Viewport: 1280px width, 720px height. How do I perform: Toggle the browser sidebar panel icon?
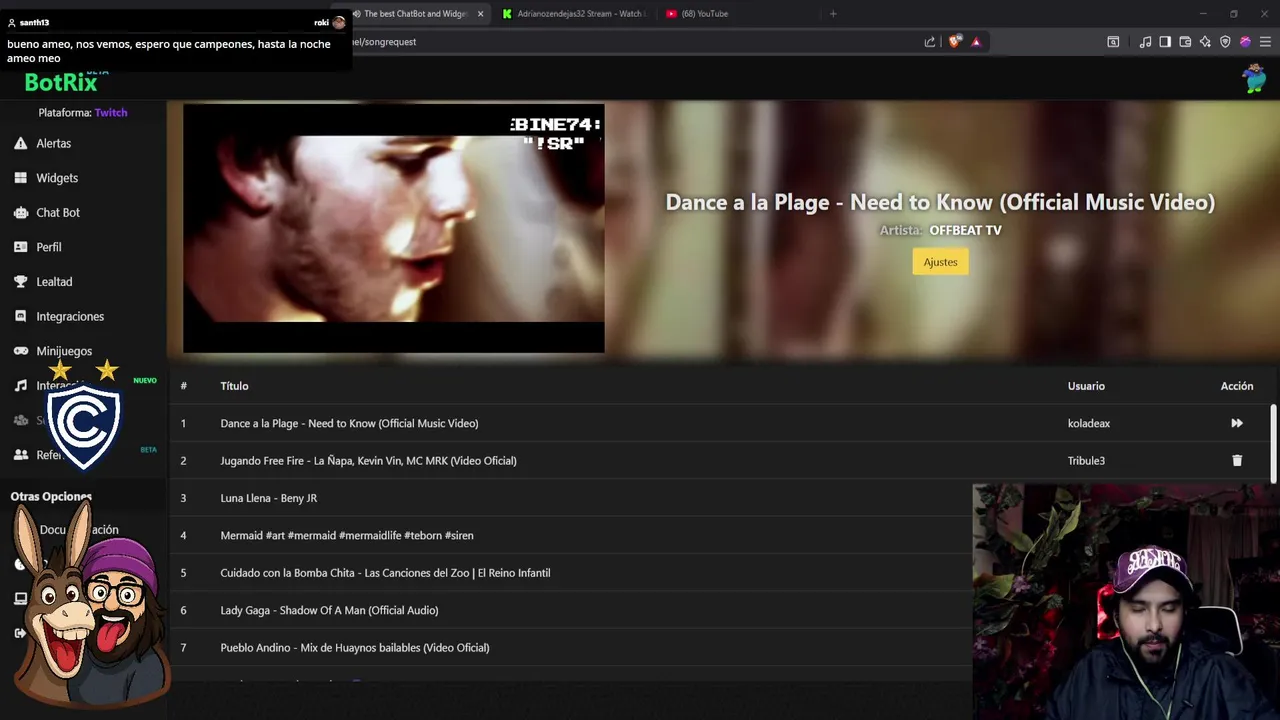(1165, 42)
